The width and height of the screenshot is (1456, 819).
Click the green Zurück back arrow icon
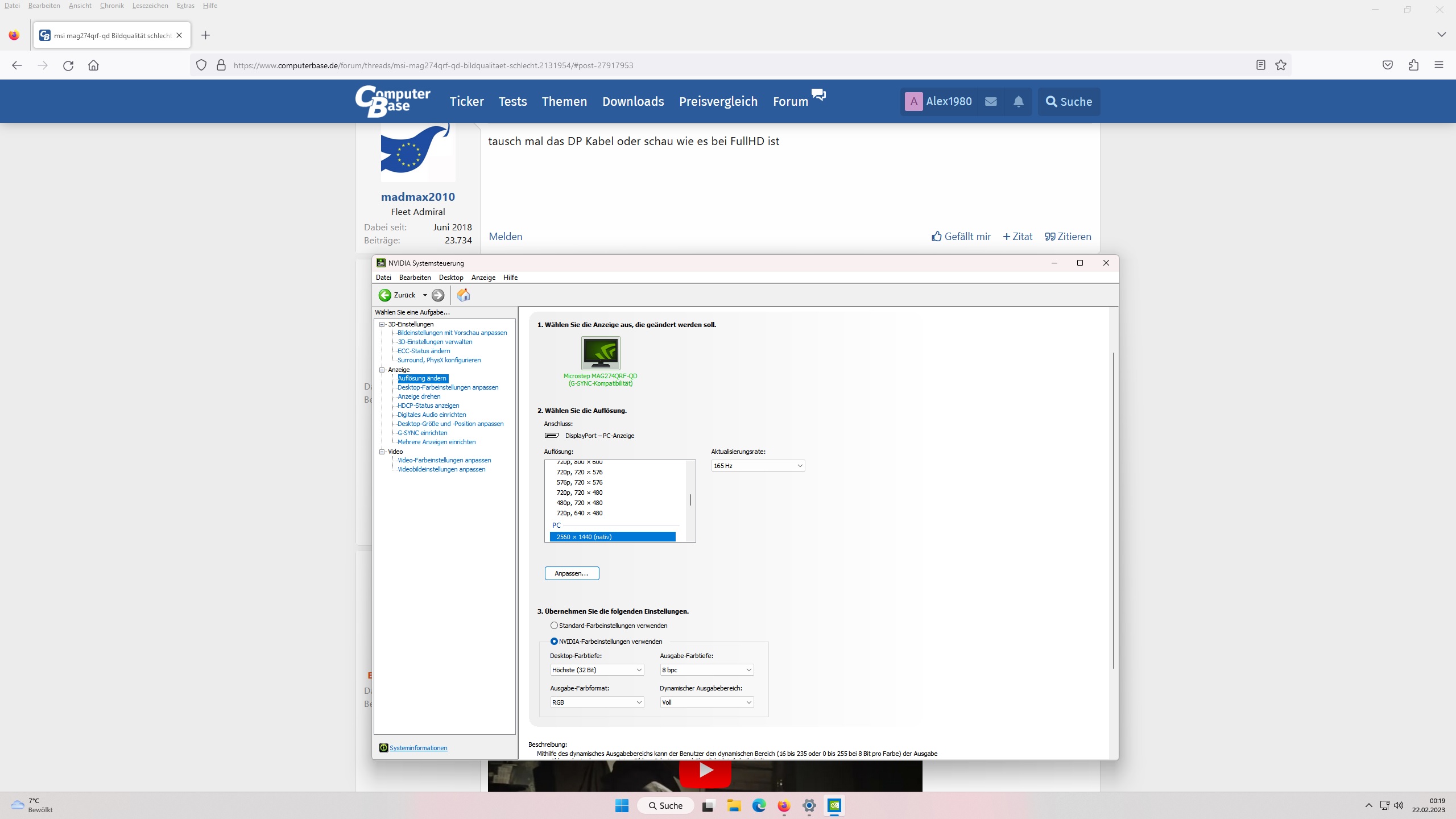pyautogui.click(x=385, y=295)
